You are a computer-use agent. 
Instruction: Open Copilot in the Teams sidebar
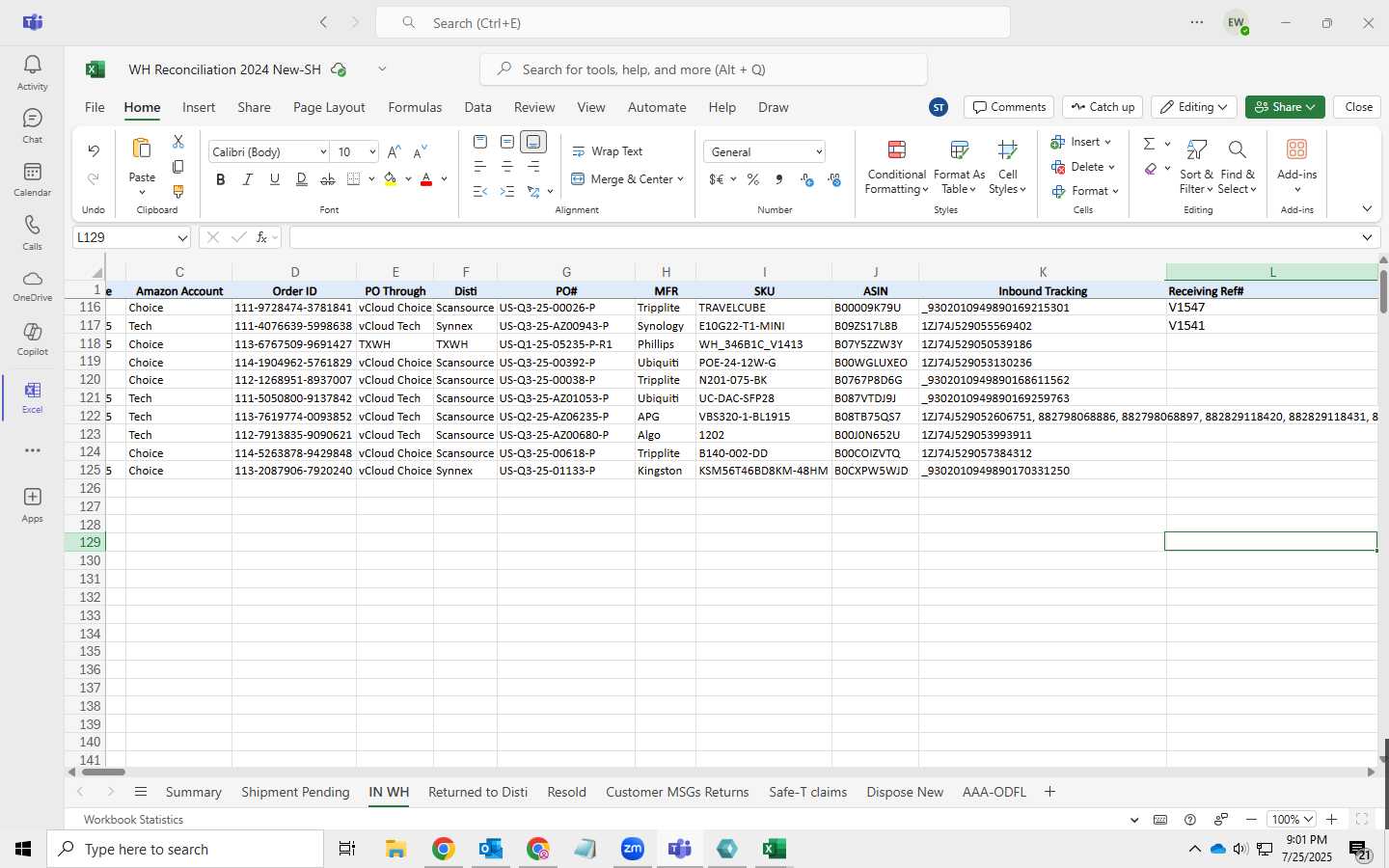tap(32, 338)
